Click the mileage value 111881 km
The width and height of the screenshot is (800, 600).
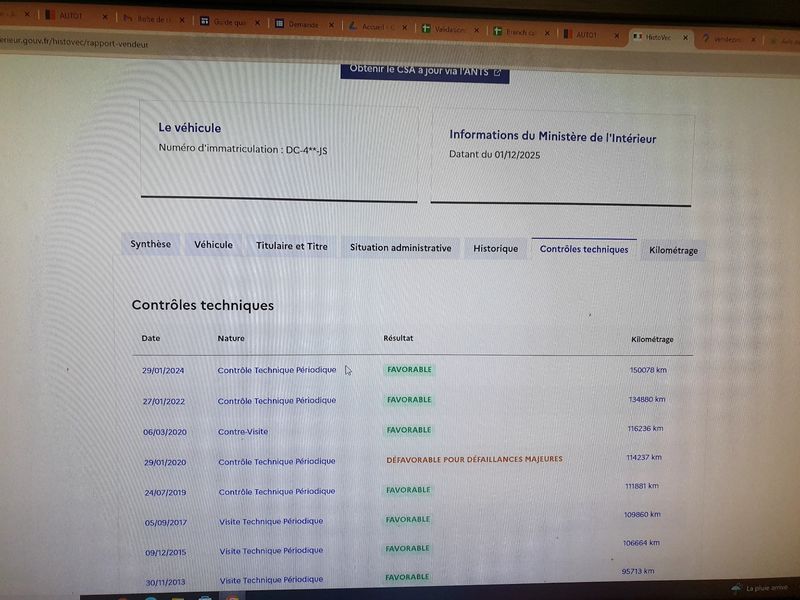pyautogui.click(x=642, y=486)
